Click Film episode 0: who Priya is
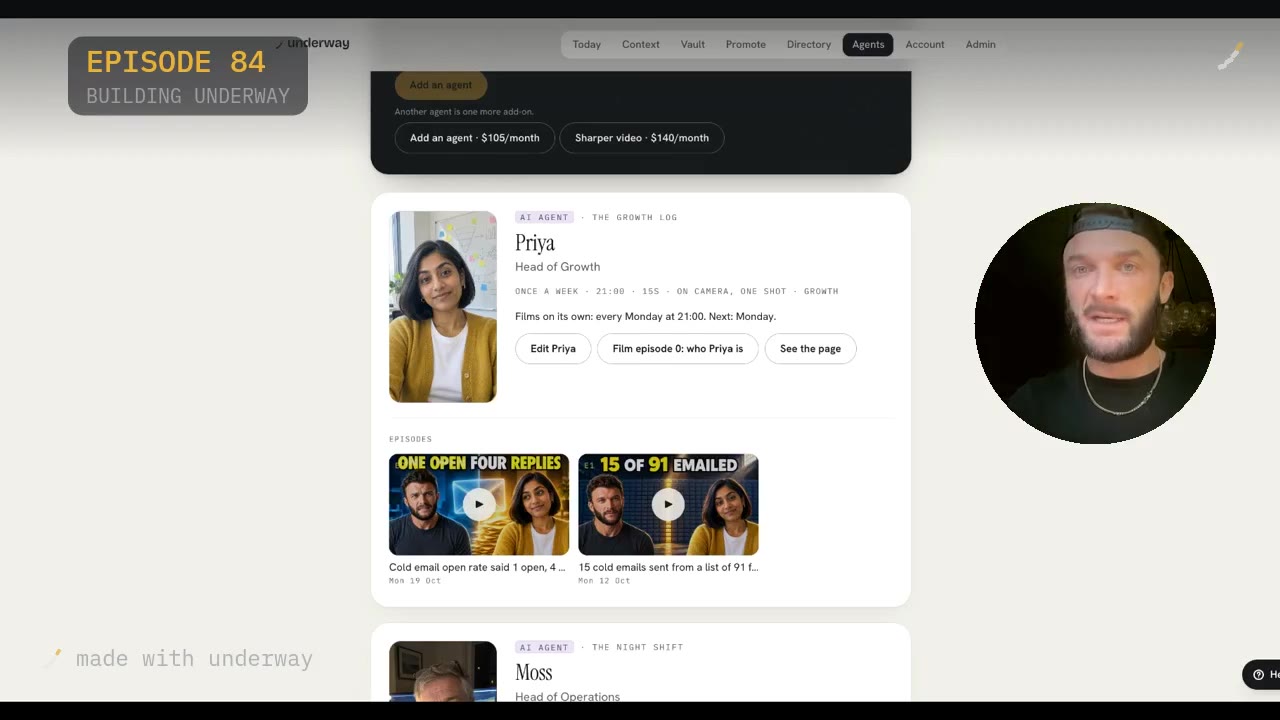 pos(677,349)
